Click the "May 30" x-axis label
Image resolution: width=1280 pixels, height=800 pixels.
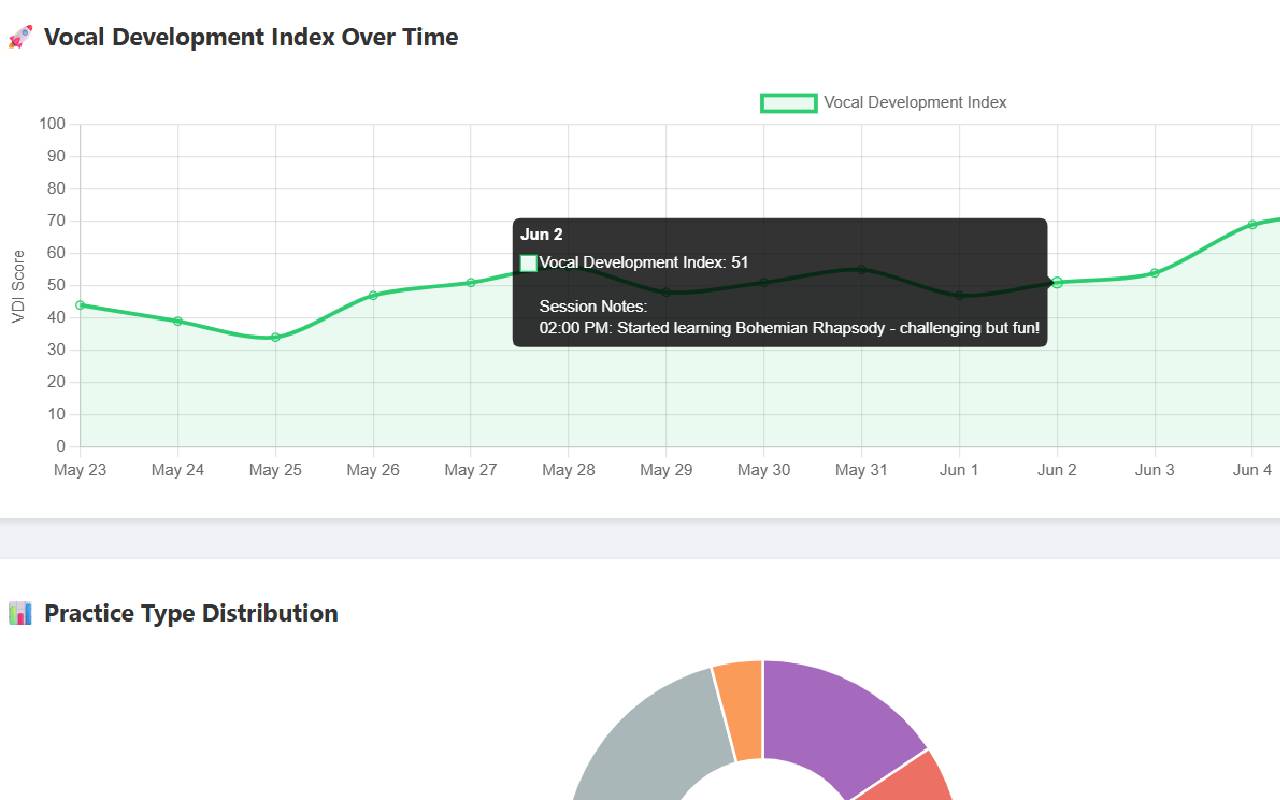[764, 470]
